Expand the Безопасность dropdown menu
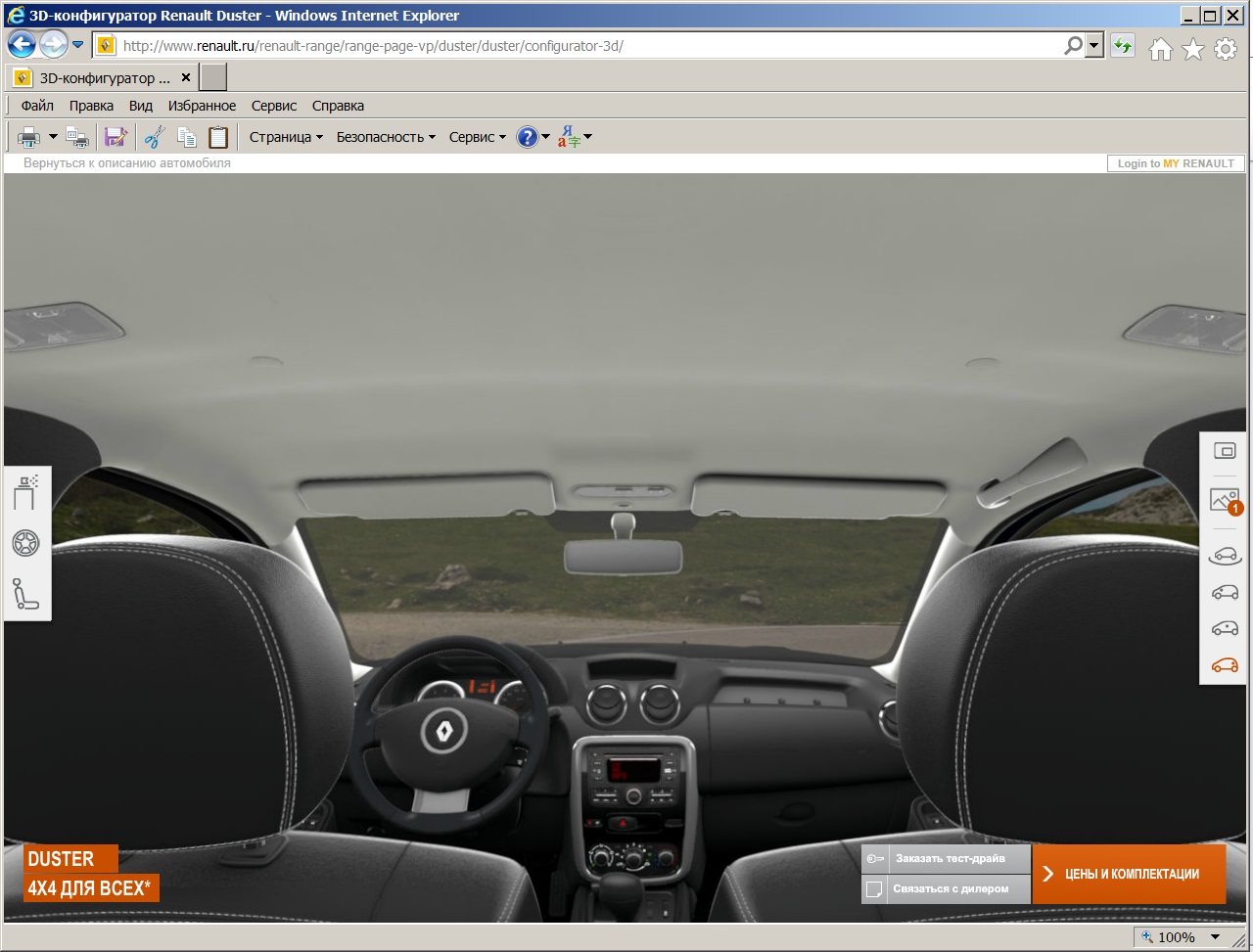This screenshot has width=1253, height=952. [386, 137]
